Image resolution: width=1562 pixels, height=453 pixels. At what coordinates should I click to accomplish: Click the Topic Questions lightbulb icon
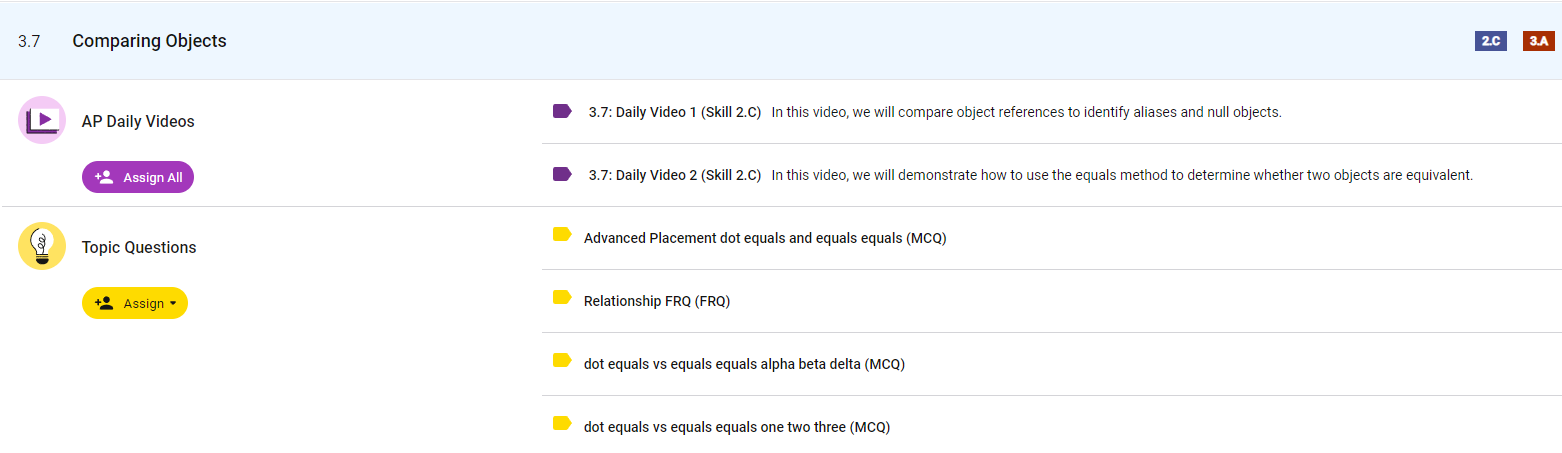(42, 246)
